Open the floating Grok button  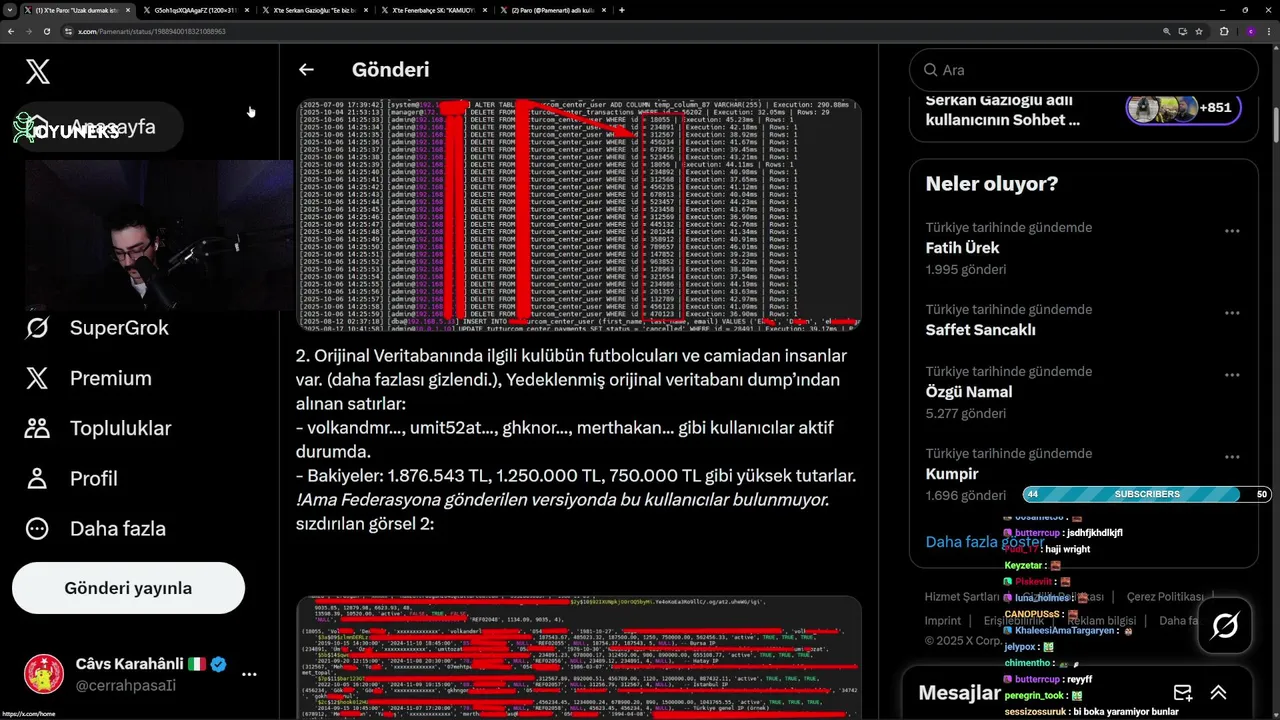(x=1224, y=626)
